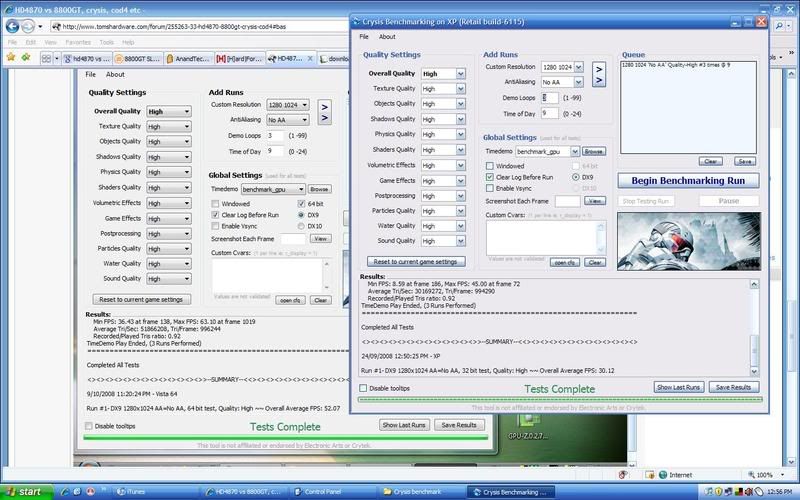Click the Windows start button
800x500 pixels.
[x=27, y=492]
